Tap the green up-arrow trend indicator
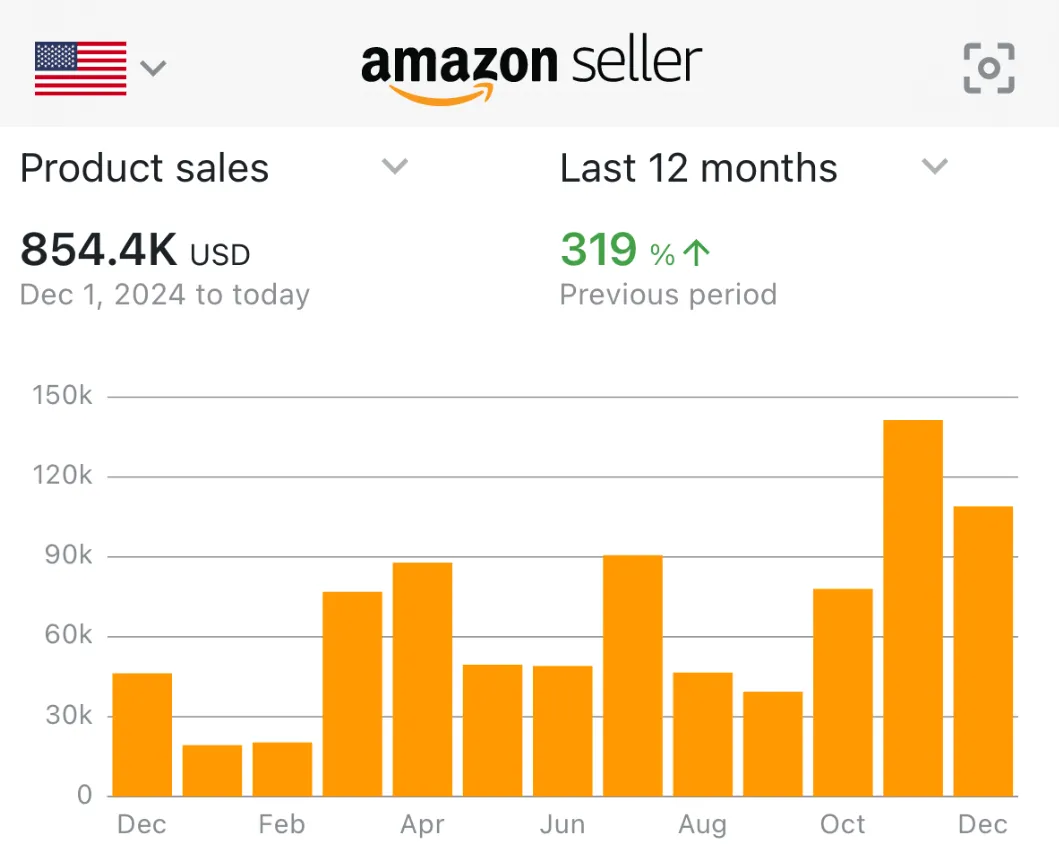This screenshot has width=1059, height=850. (x=696, y=253)
